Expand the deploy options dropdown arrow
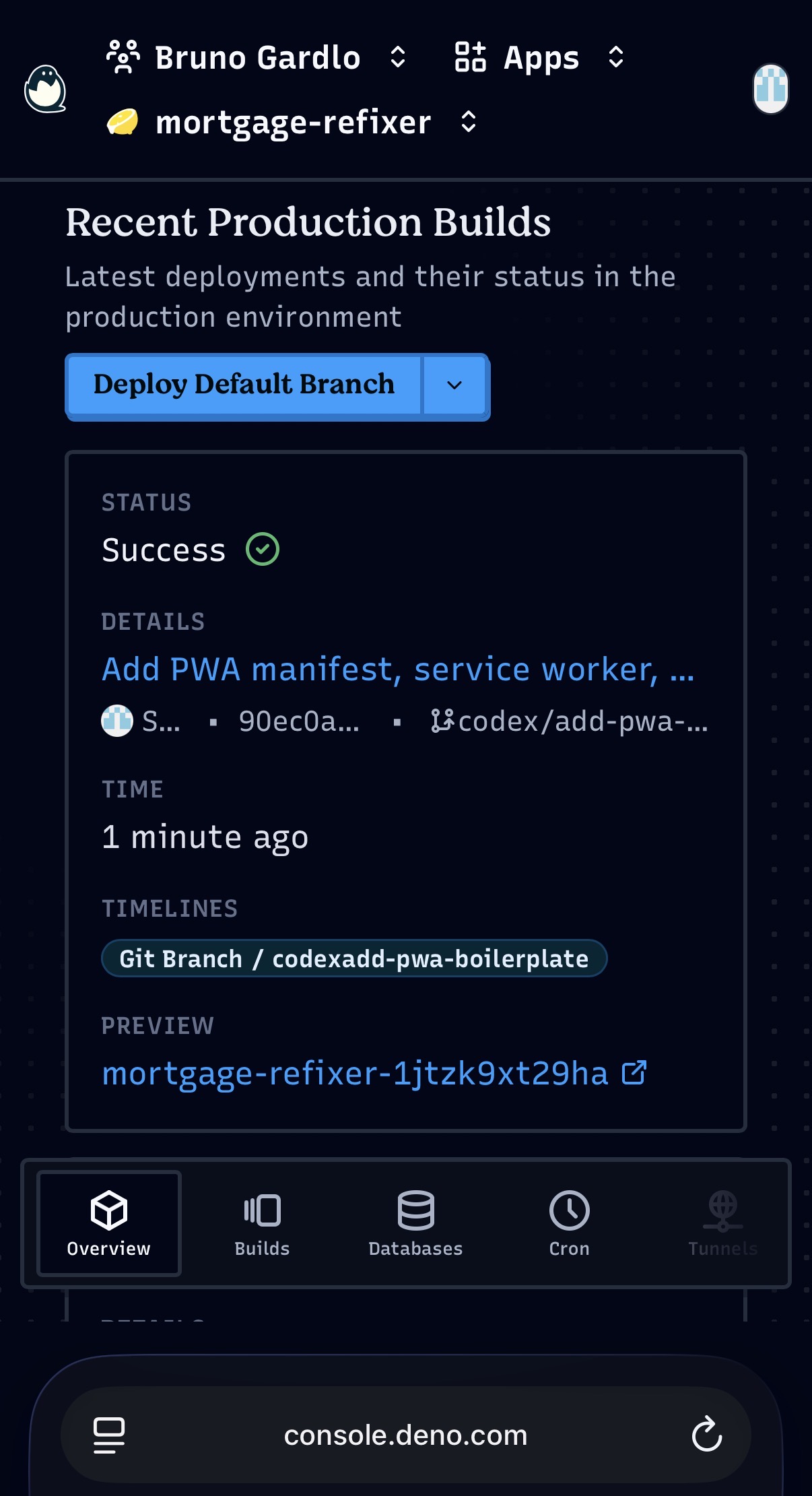Screen dimensions: 812x1496 coord(454,385)
